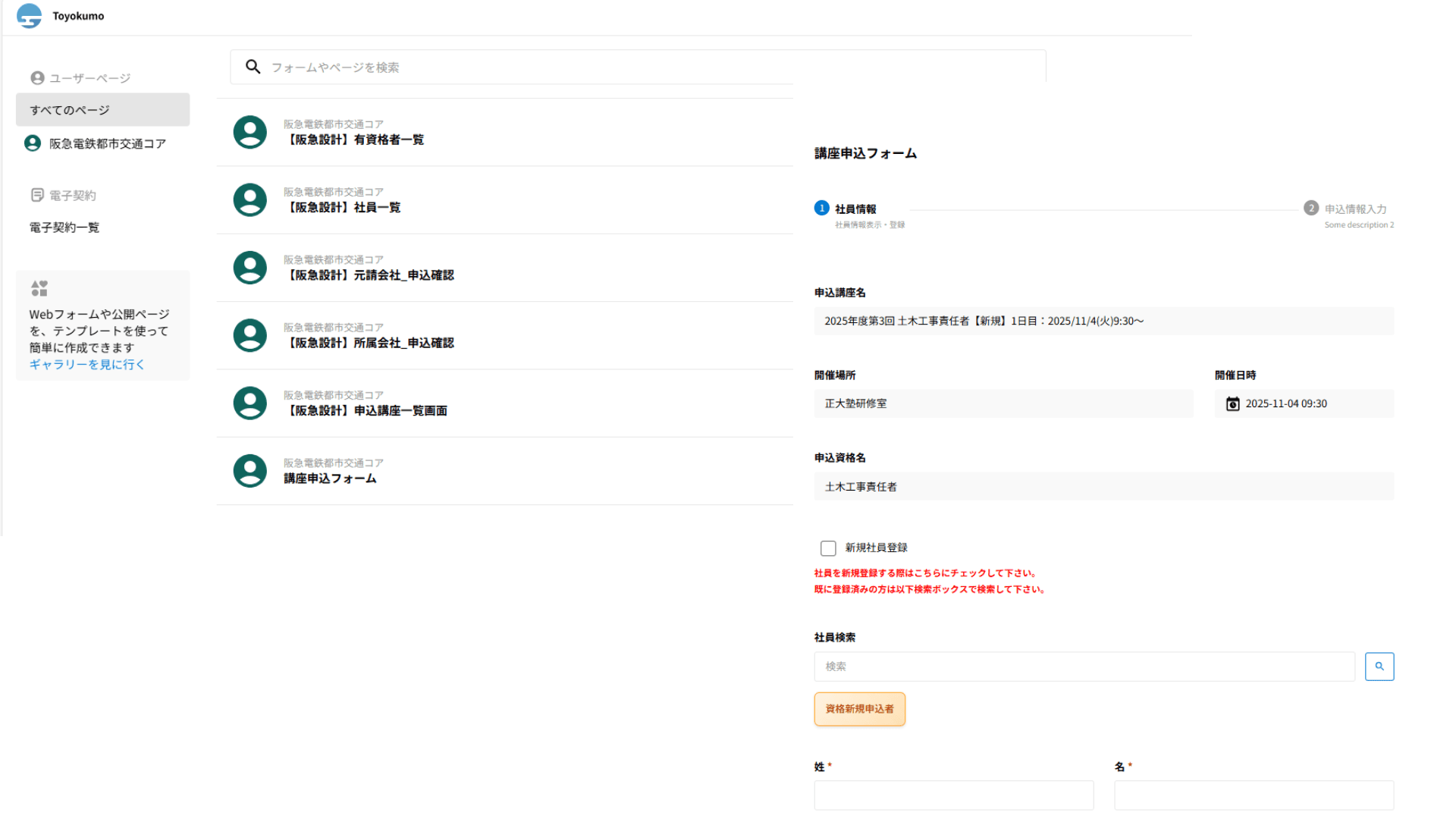Focus the 姓 input field
The height and width of the screenshot is (819, 1456).
(954, 795)
